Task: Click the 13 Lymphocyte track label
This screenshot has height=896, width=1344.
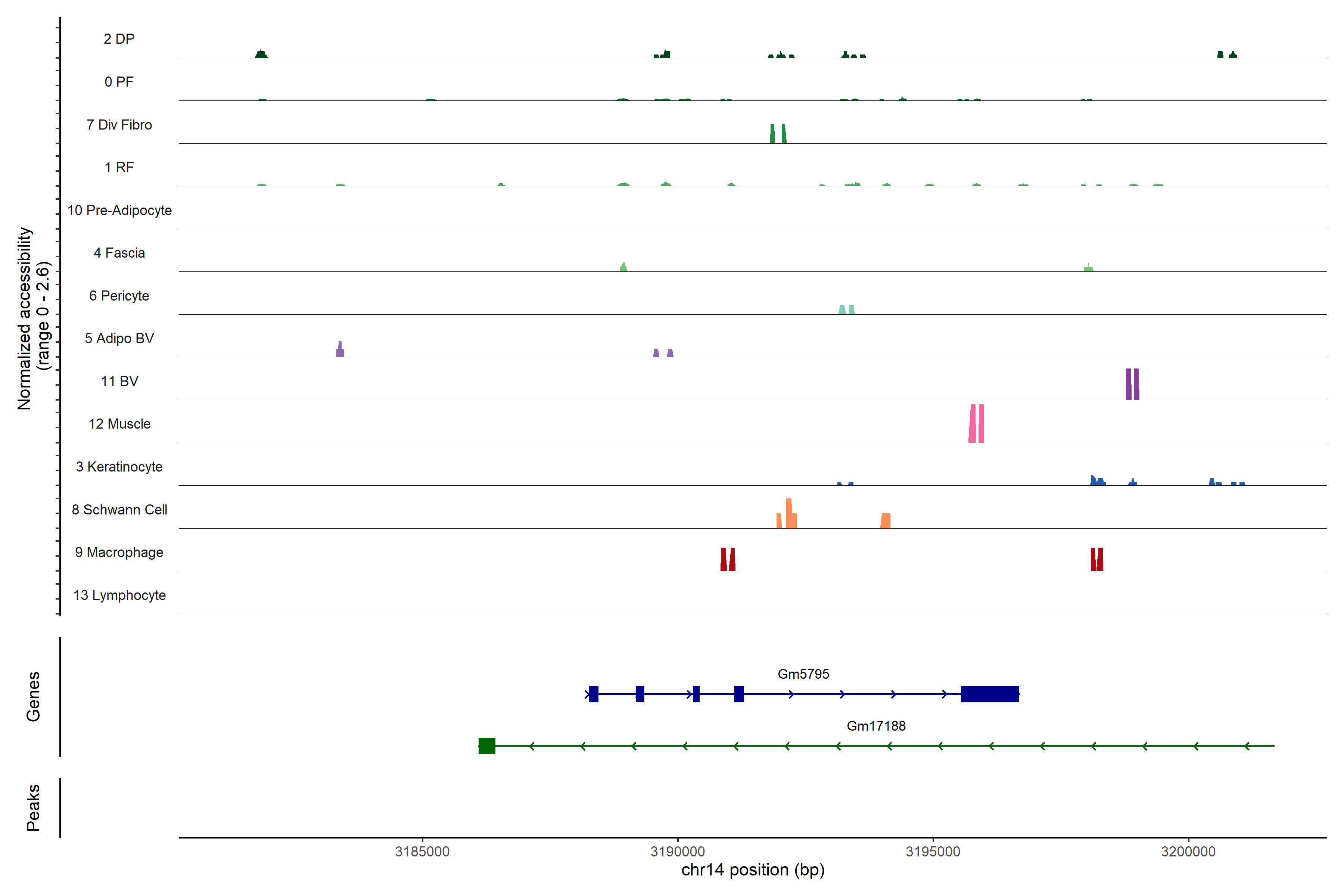Action: [x=119, y=595]
